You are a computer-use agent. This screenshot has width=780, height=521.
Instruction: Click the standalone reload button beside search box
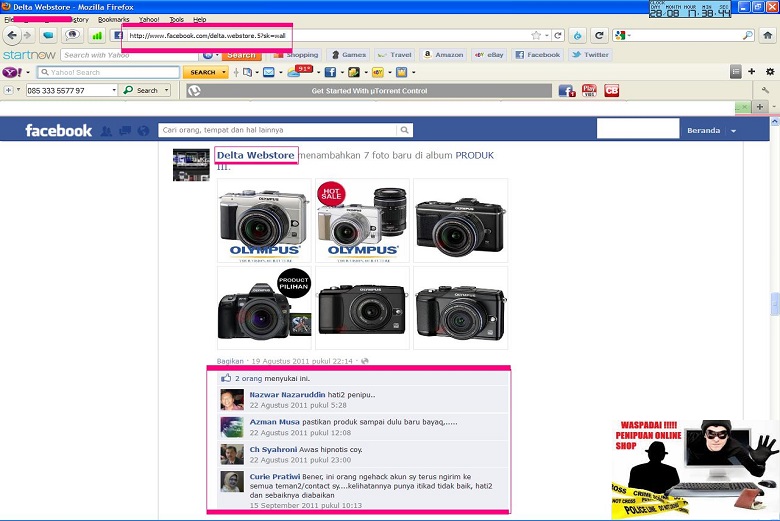[x=599, y=35]
